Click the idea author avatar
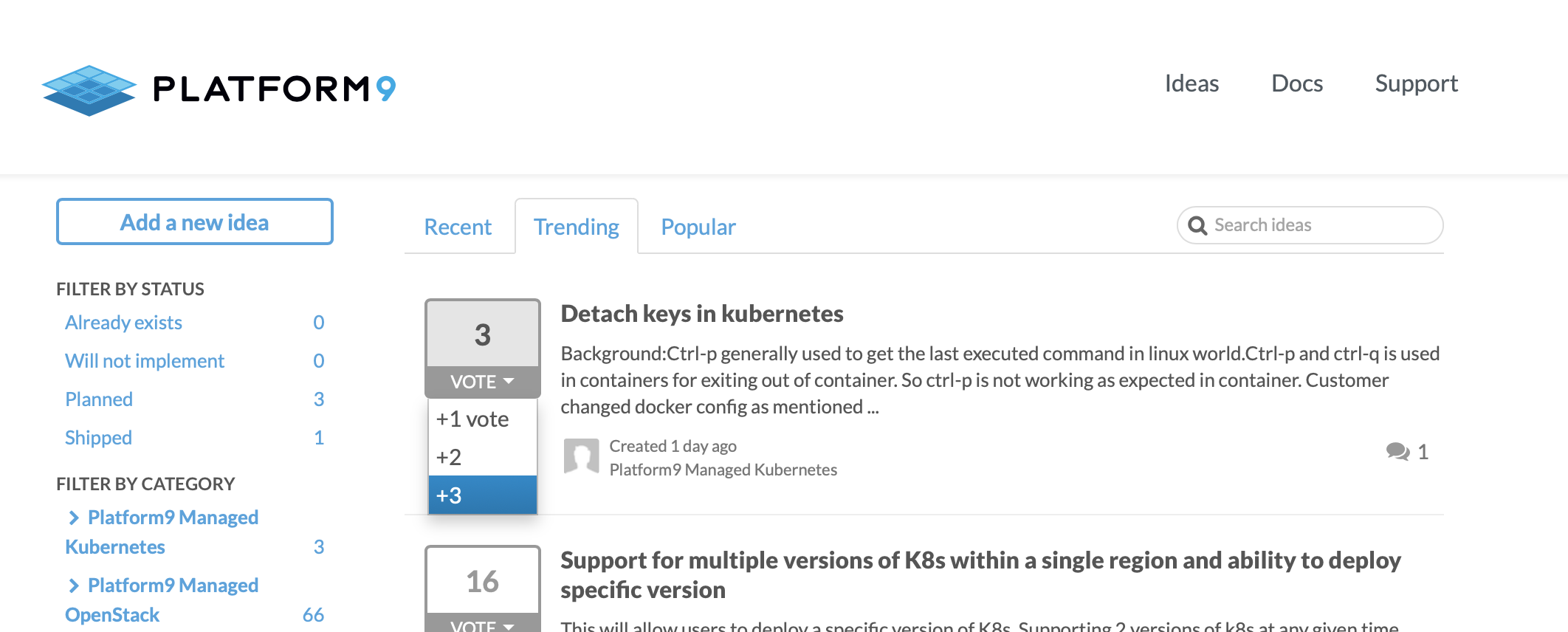Viewport: 1568px width, 632px height. pyautogui.click(x=581, y=456)
